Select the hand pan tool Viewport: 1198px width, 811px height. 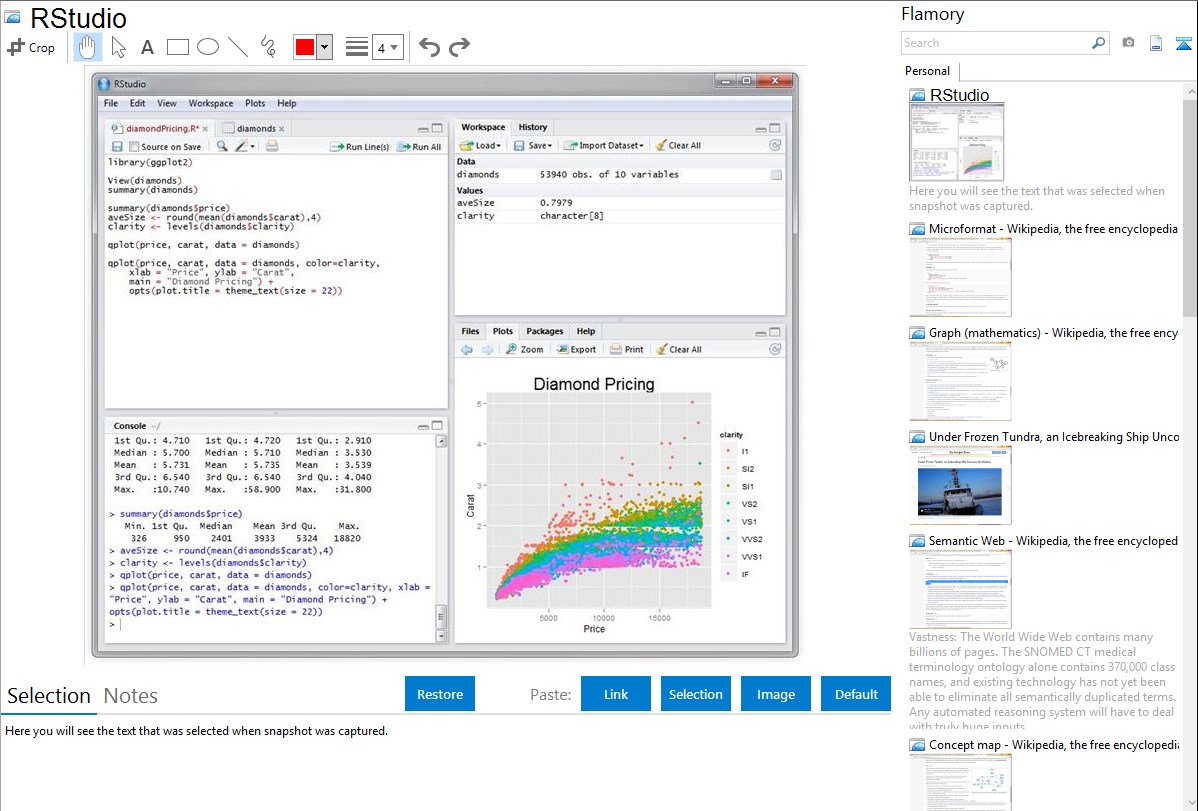point(87,47)
